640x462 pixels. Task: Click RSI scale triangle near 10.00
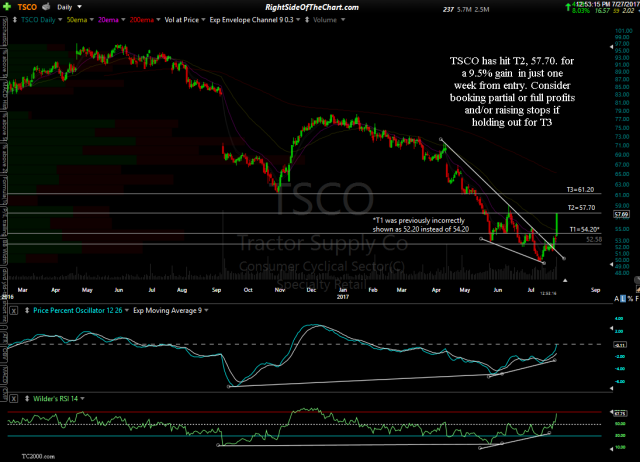(x=611, y=449)
